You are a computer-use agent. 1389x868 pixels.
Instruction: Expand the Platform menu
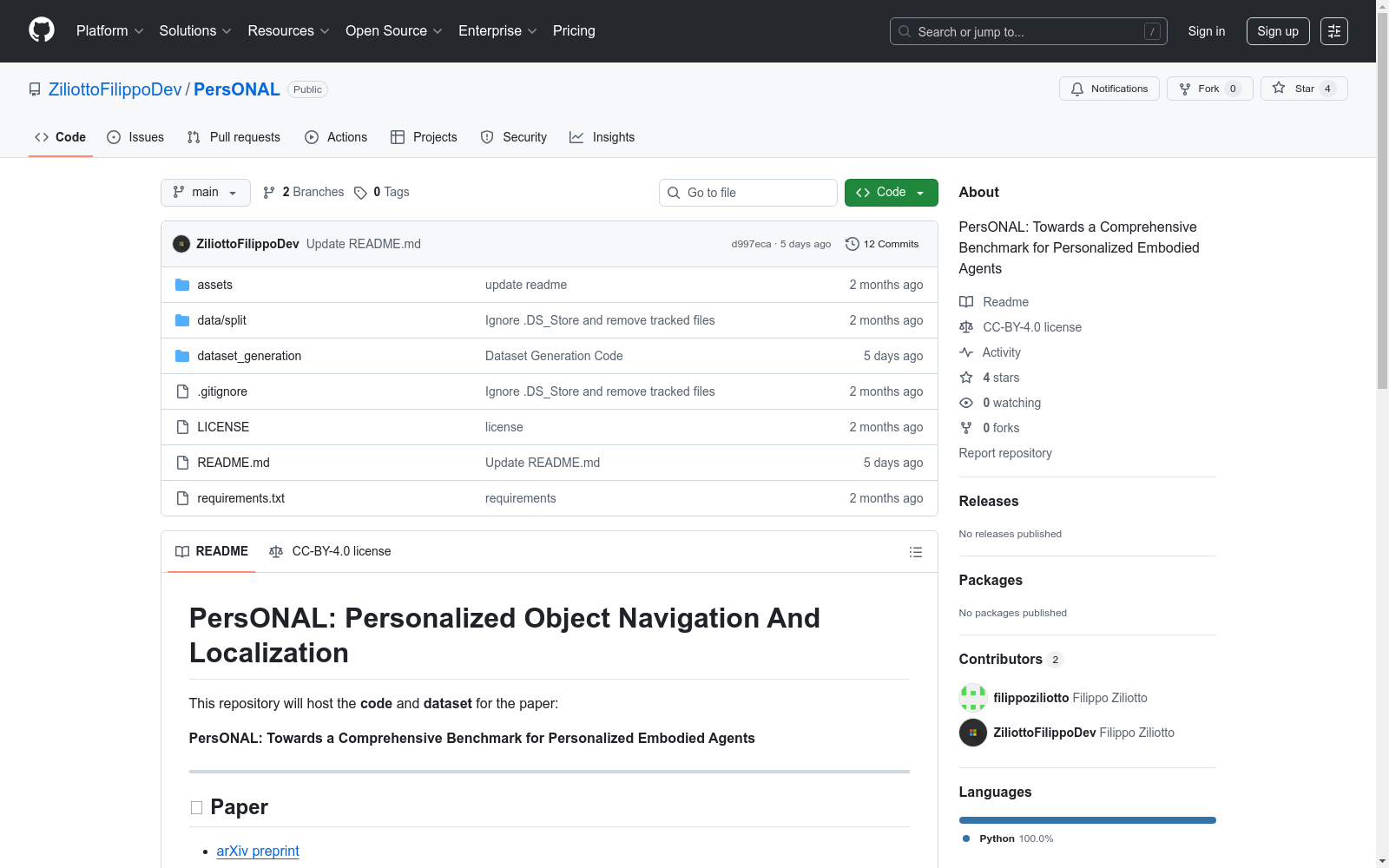(x=110, y=31)
